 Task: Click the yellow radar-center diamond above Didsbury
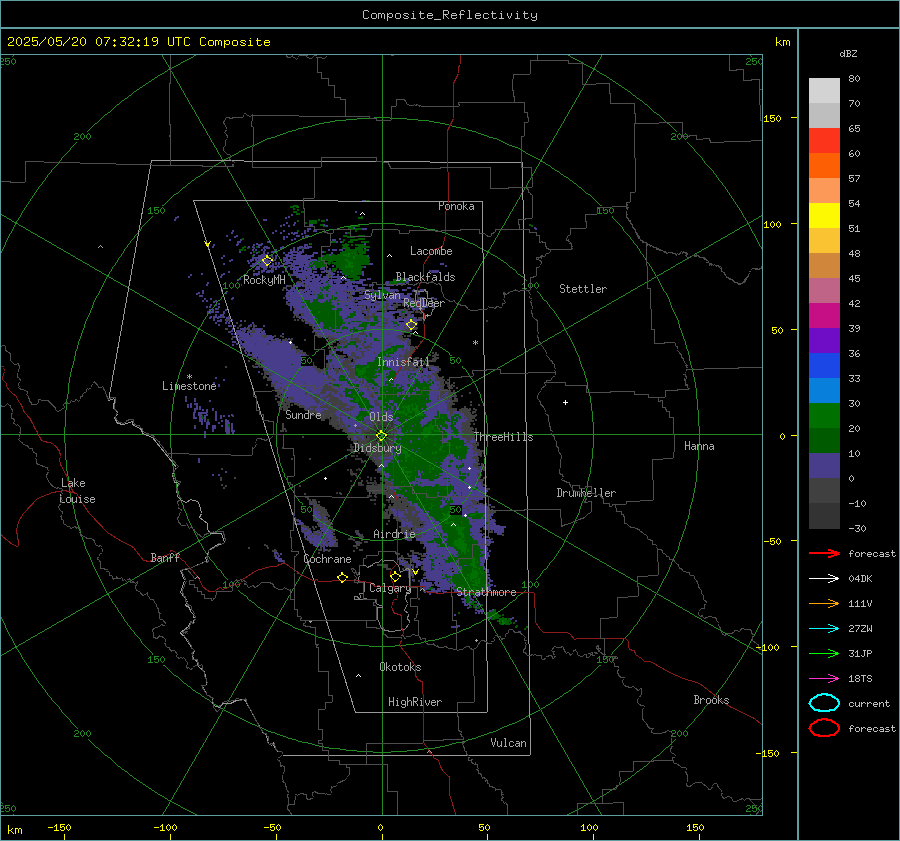tap(381, 436)
